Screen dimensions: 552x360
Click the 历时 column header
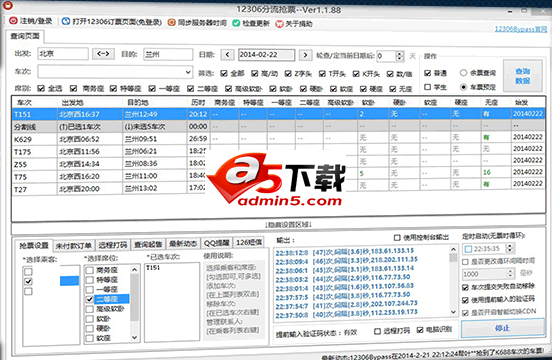click(198, 102)
